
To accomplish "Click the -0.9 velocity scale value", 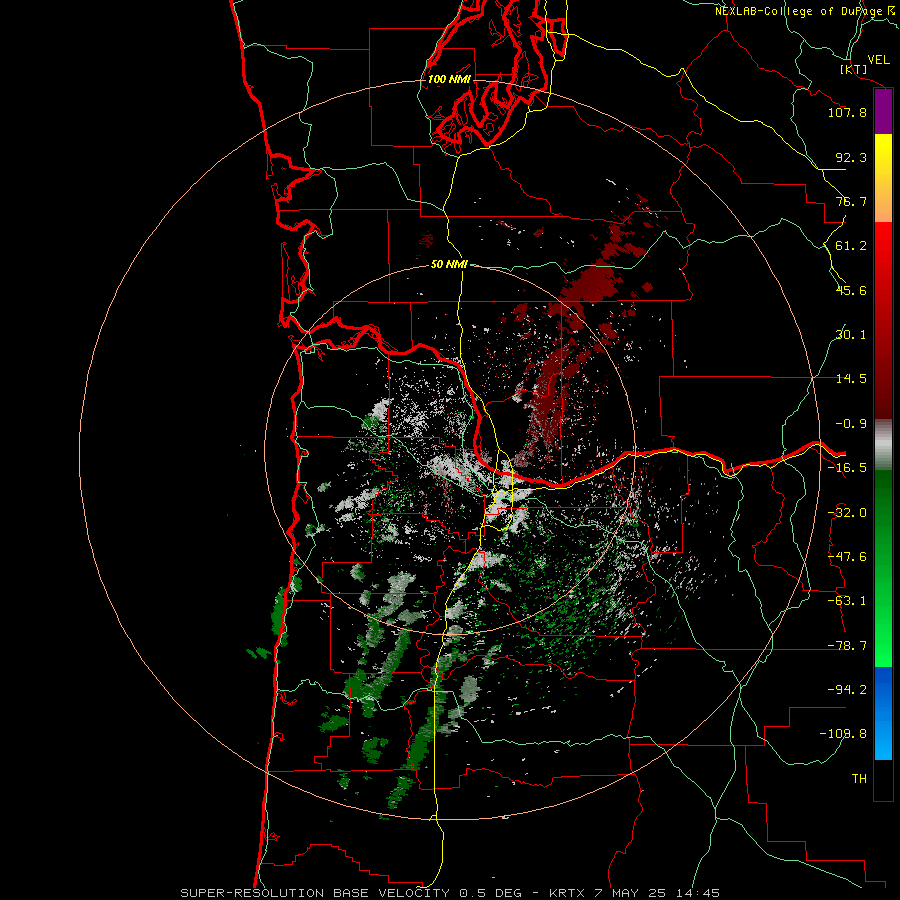I will (851, 424).
